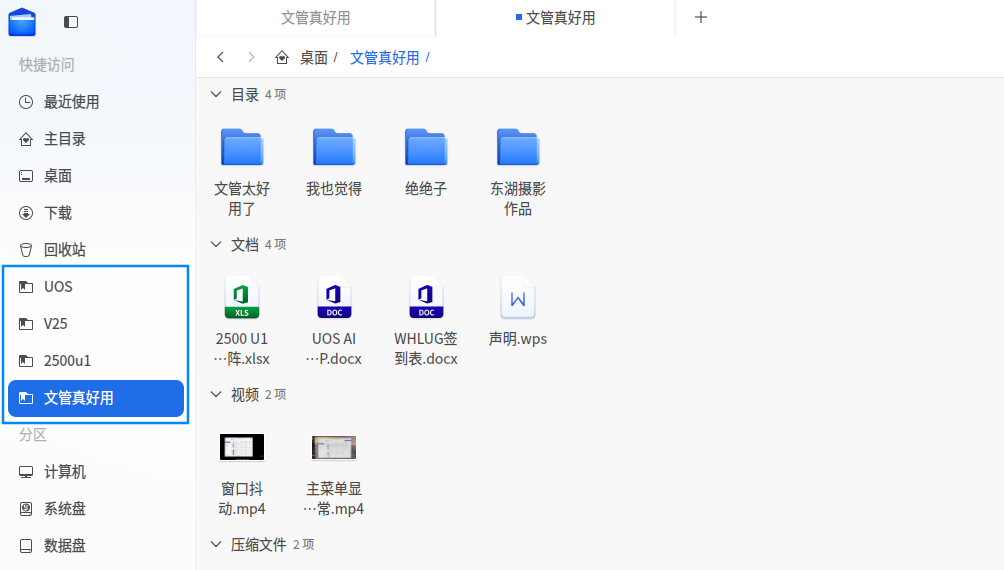Screen dimensions: 1004x570
Task: Collapse the 目录 group
Action: tap(216, 94)
